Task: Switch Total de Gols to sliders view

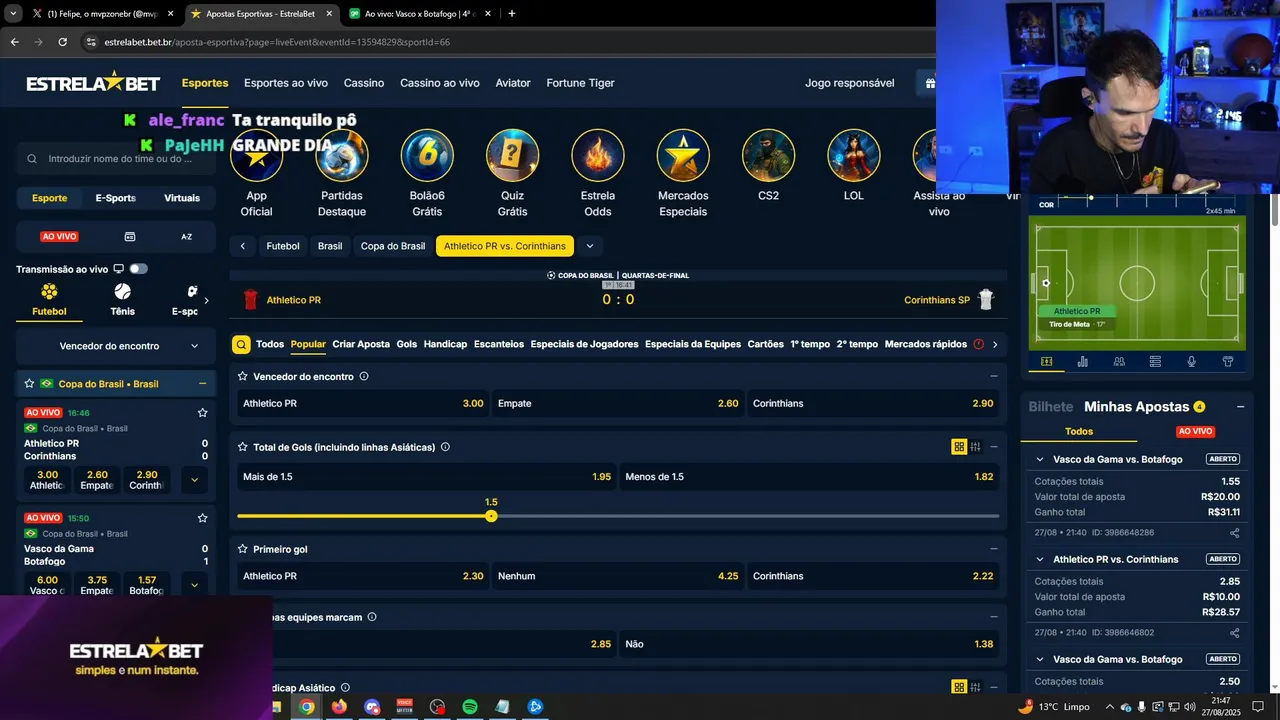Action: click(x=975, y=447)
